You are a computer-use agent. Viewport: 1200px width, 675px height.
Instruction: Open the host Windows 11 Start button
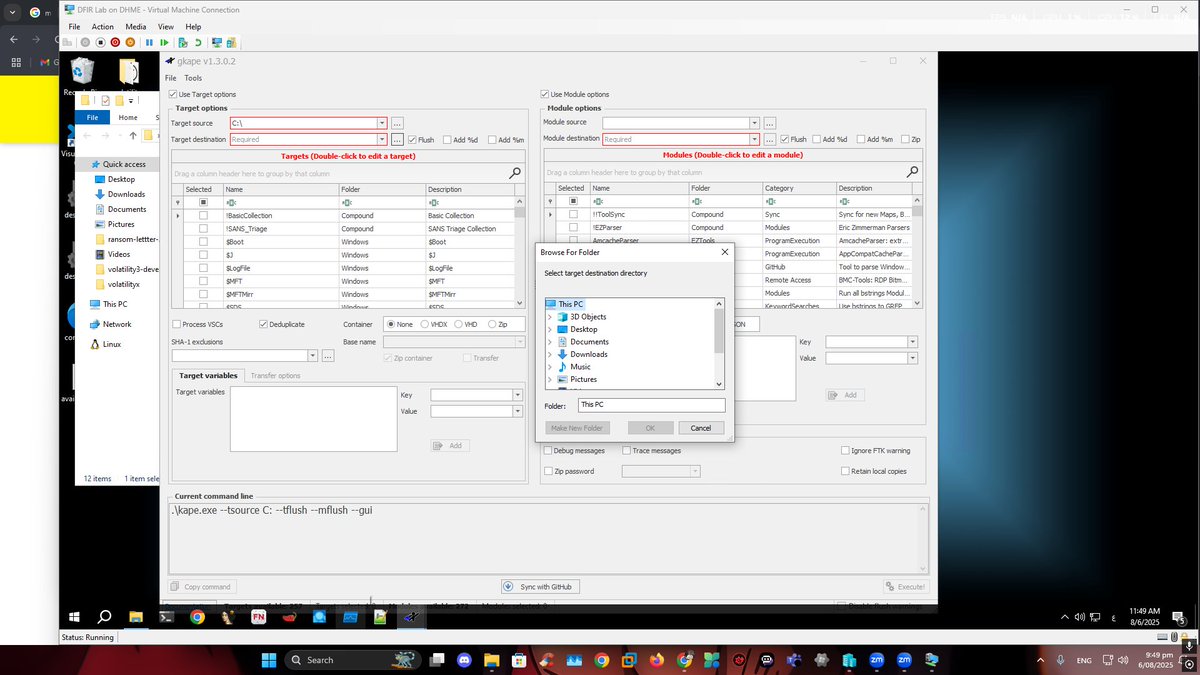(x=269, y=660)
